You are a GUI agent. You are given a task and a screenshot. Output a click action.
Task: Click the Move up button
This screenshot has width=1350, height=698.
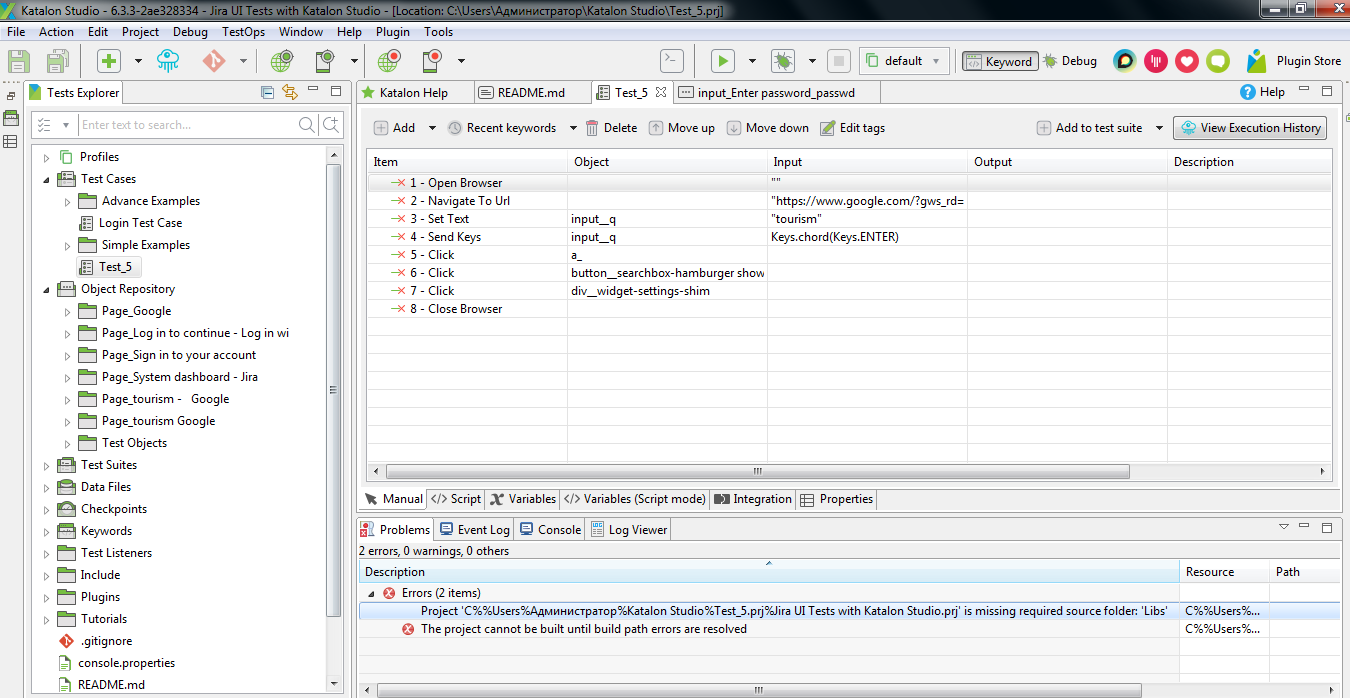click(x=682, y=128)
